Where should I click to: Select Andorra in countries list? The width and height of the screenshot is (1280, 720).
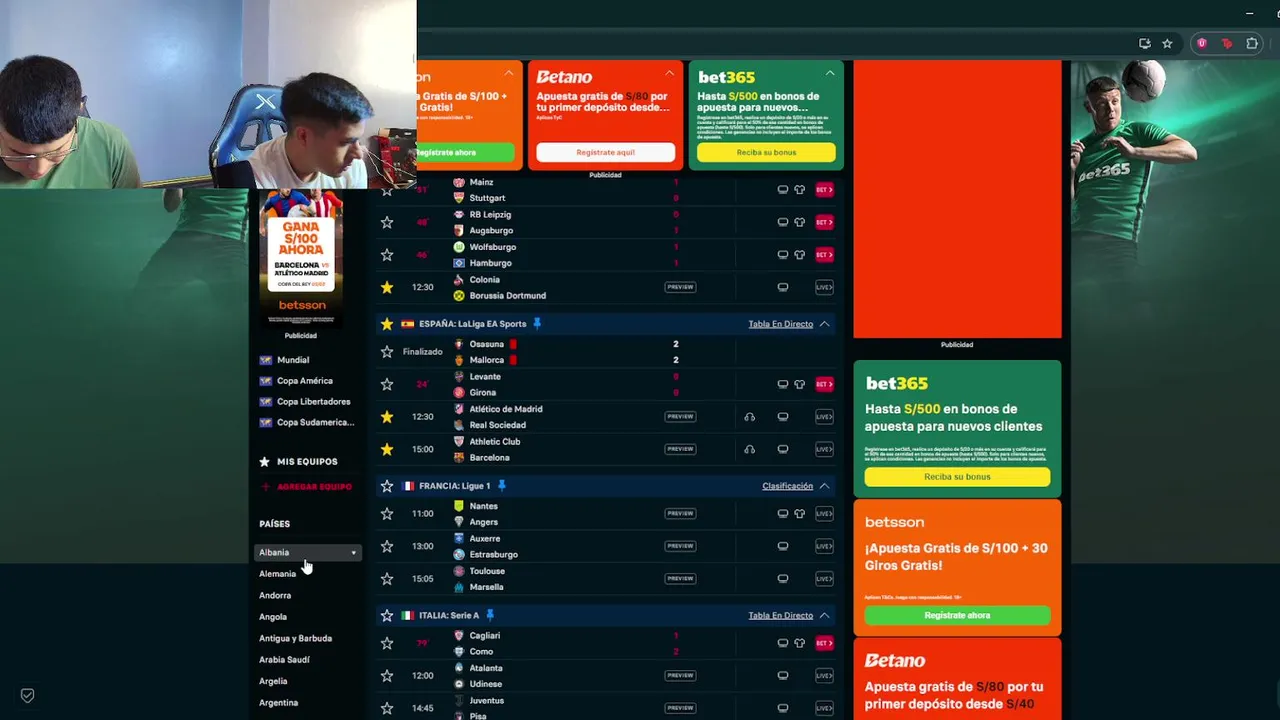coord(275,596)
